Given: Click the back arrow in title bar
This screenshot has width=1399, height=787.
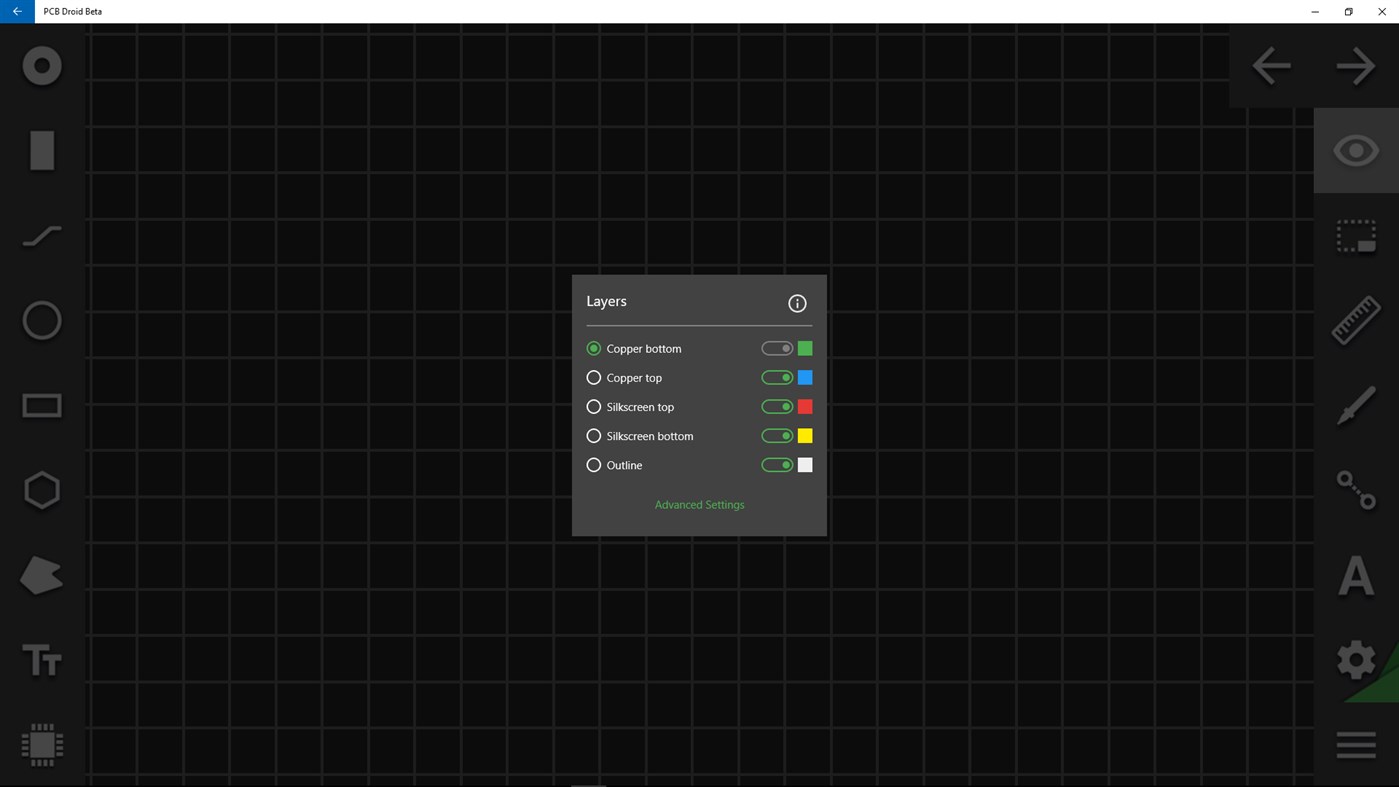Looking at the screenshot, I should coord(16,11).
